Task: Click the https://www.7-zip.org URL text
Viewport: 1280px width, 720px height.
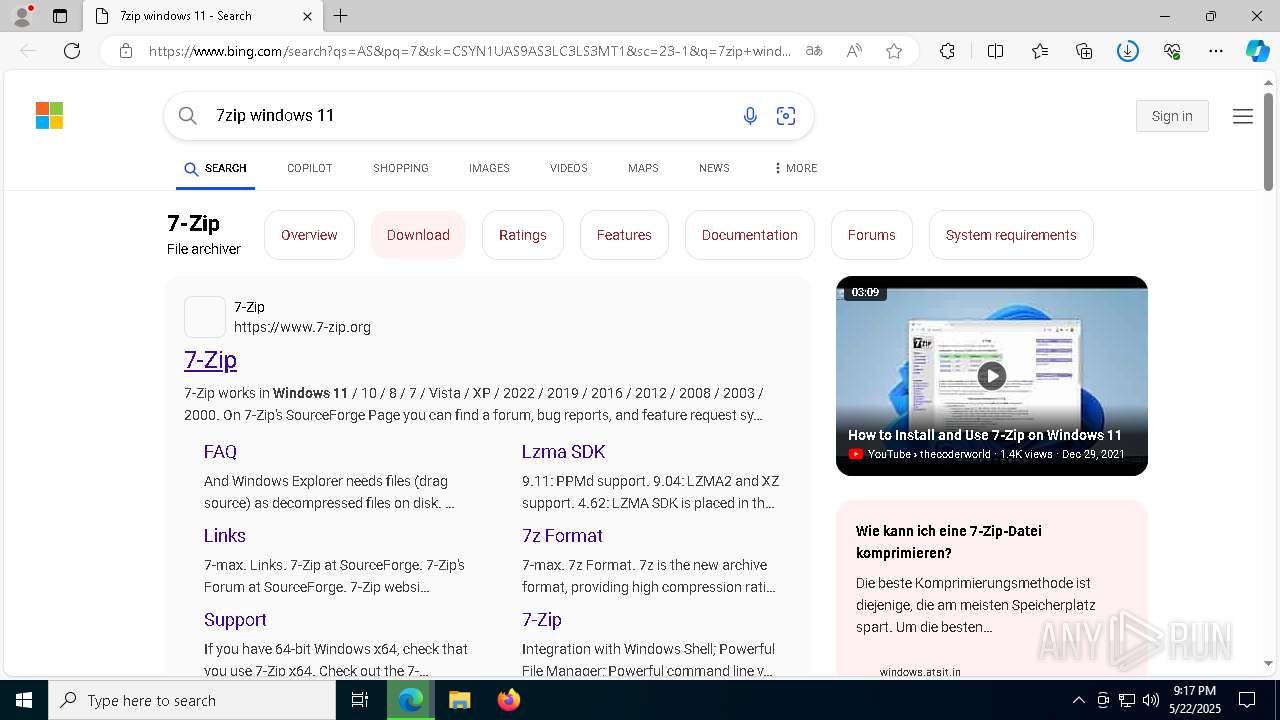Action: point(302,327)
